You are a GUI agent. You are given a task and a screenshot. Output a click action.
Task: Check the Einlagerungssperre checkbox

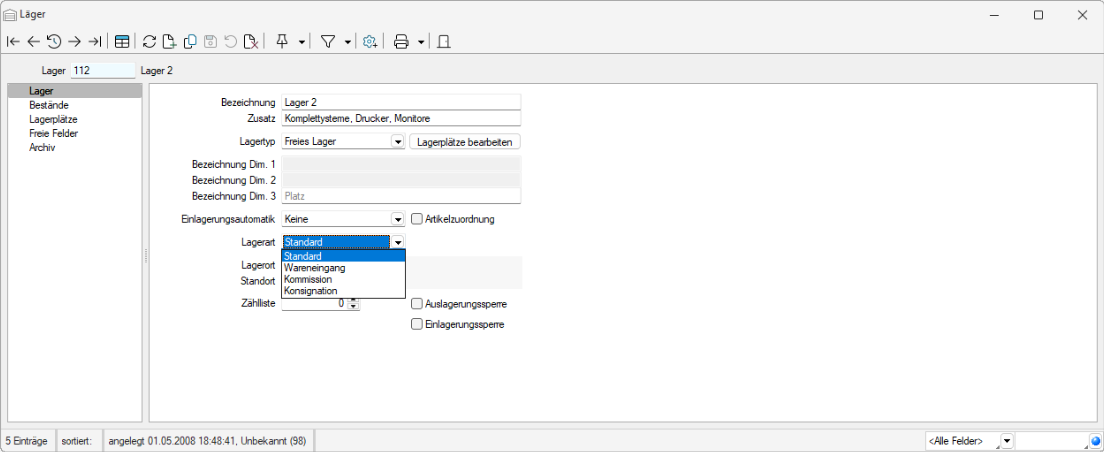[417, 324]
